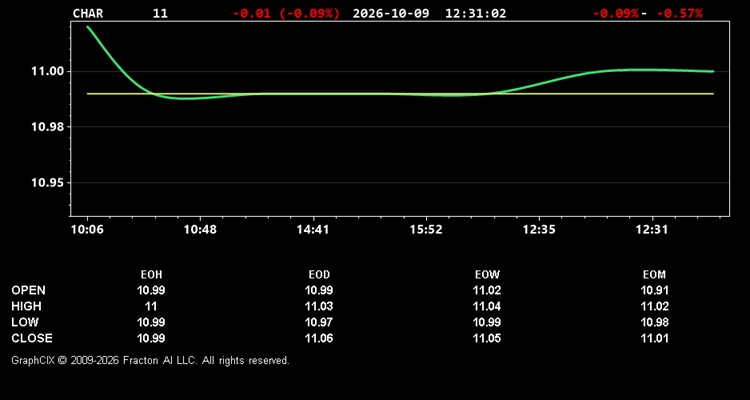Click the EOD CLOSE value 11.06

(x=319, y=338)
